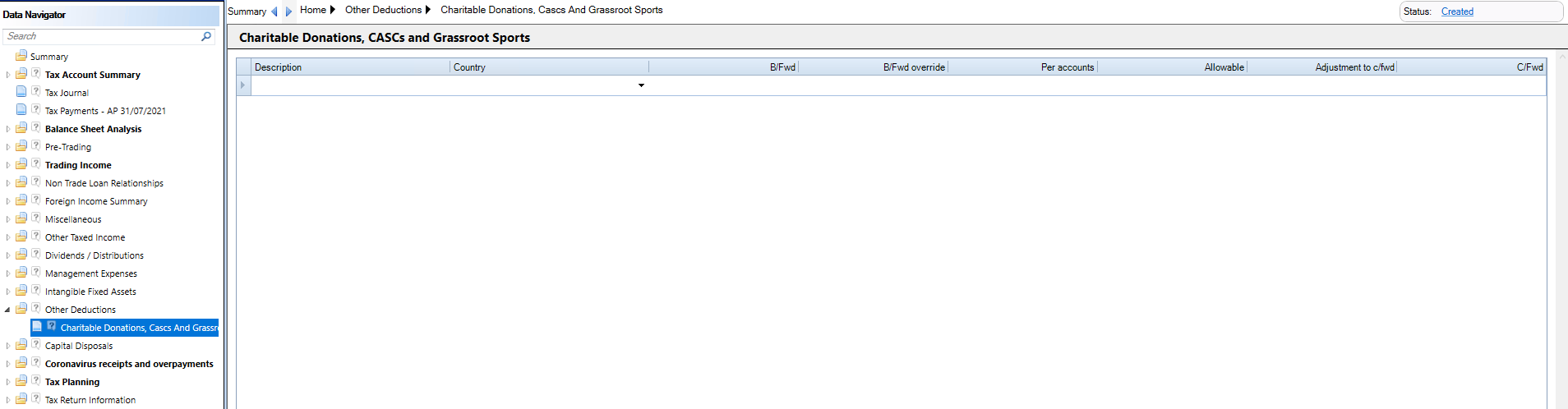
Task: Click the help icon beside Trading Income
Action: tap(36, 163)
